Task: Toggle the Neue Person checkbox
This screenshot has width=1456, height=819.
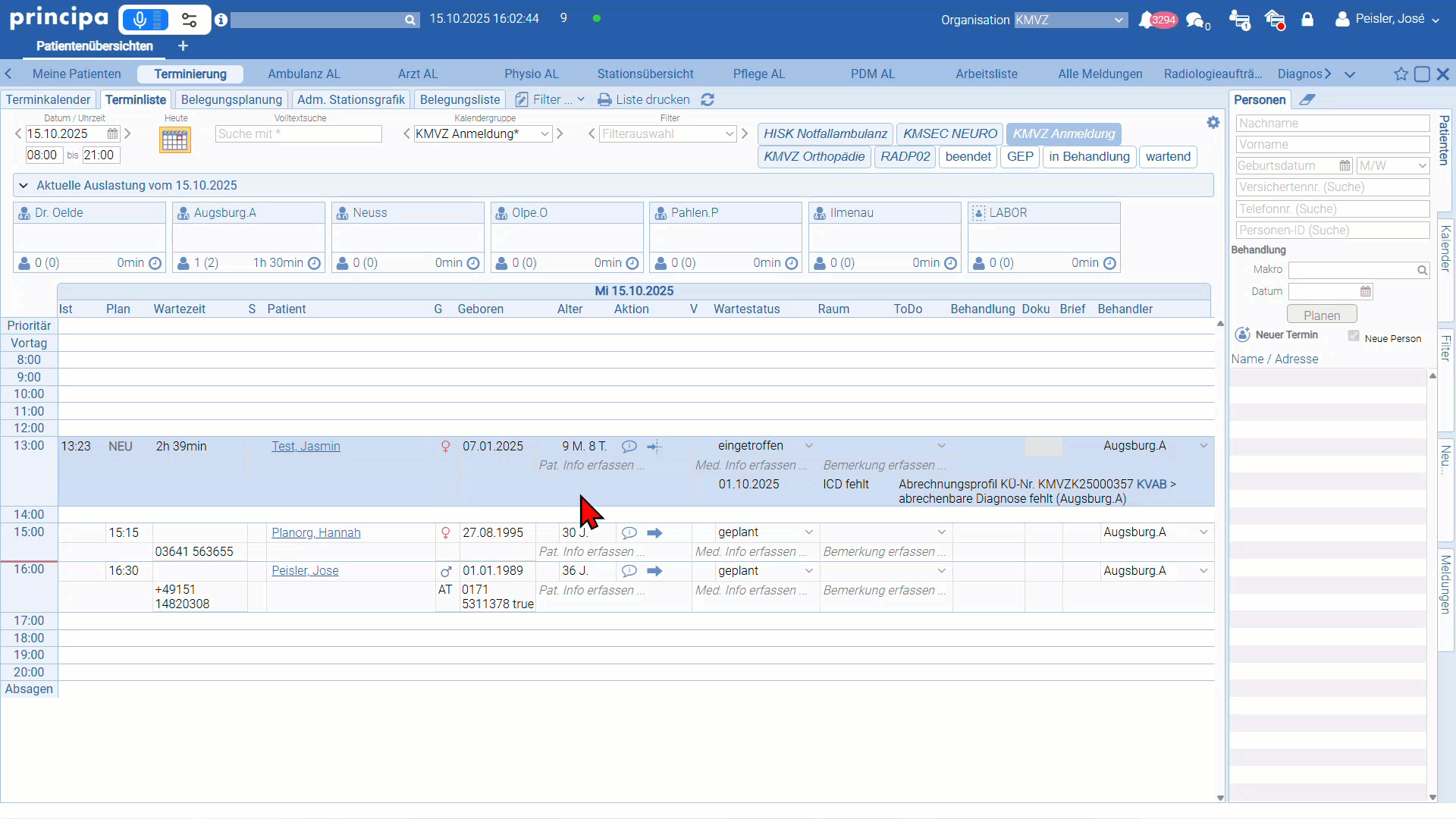Action: (x=1354, y=336)
